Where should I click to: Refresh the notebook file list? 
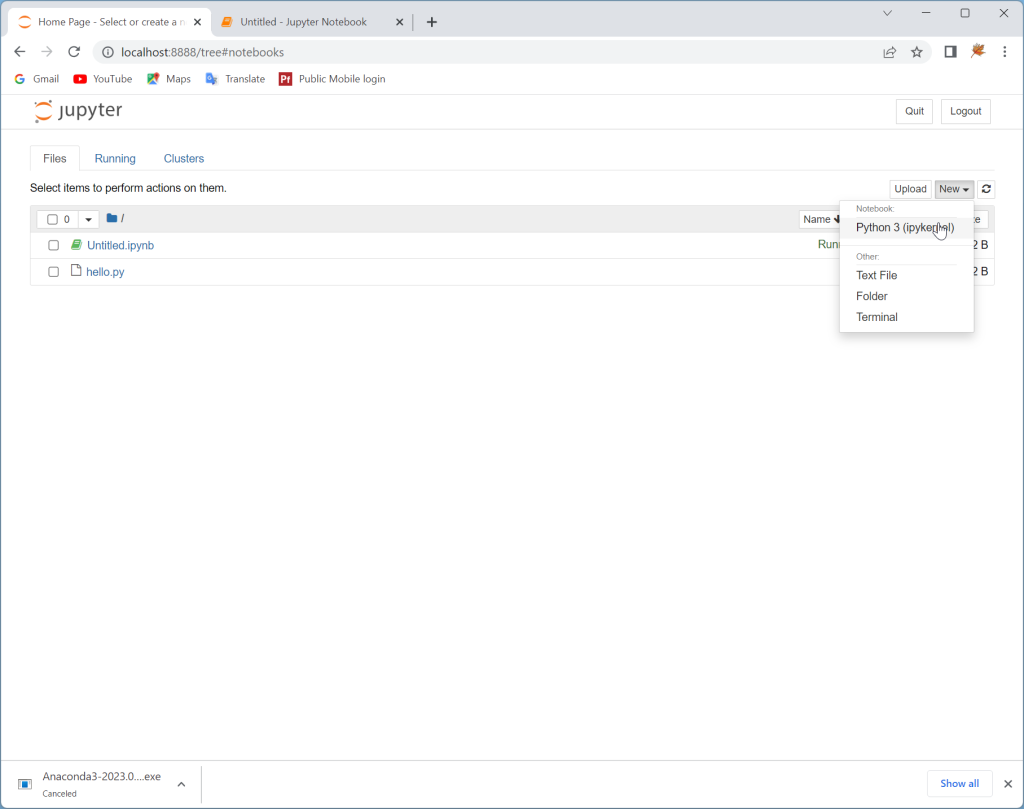coord(986,189)
